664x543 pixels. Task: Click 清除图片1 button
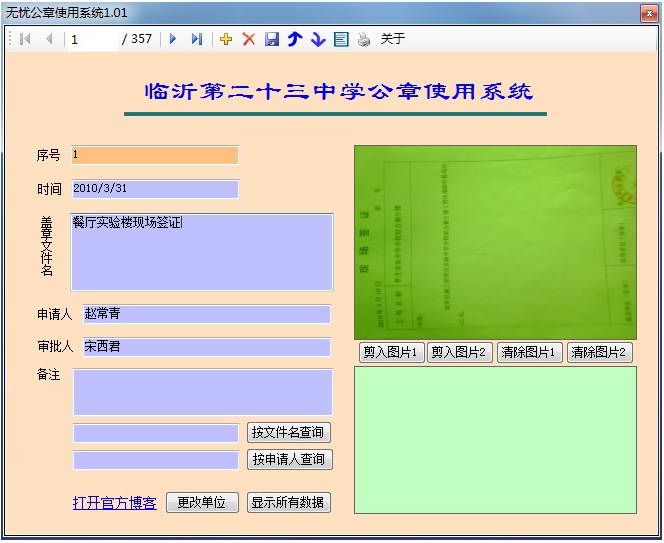[529, 352]
